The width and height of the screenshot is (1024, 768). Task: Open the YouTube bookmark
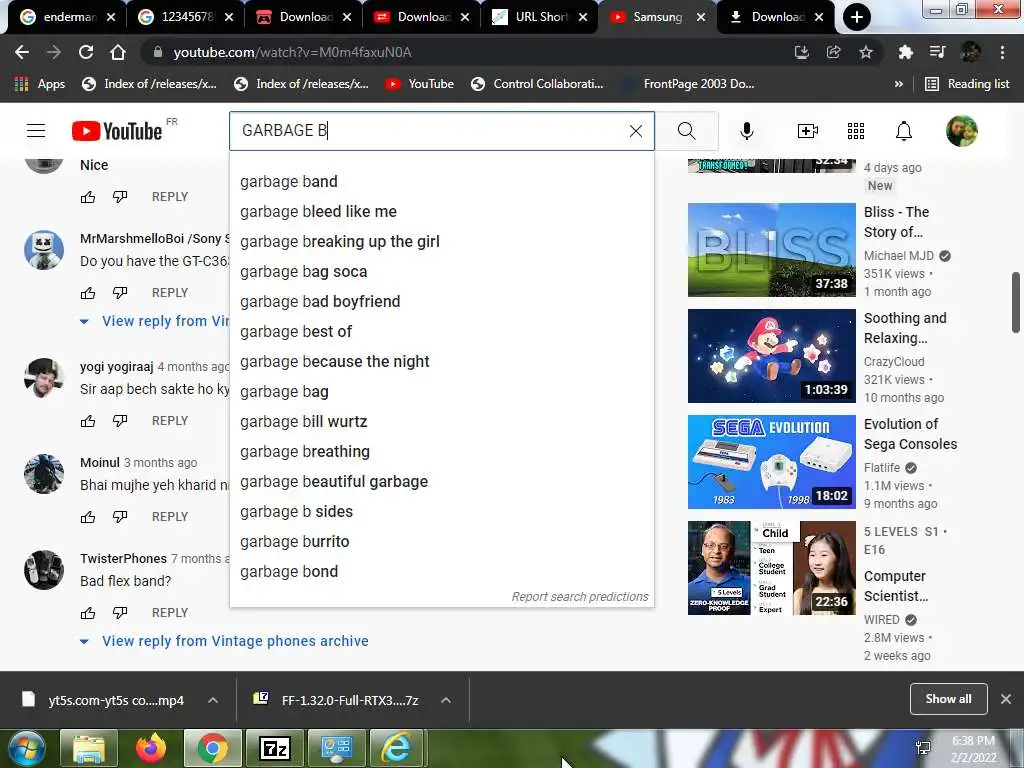click(419, 84)
